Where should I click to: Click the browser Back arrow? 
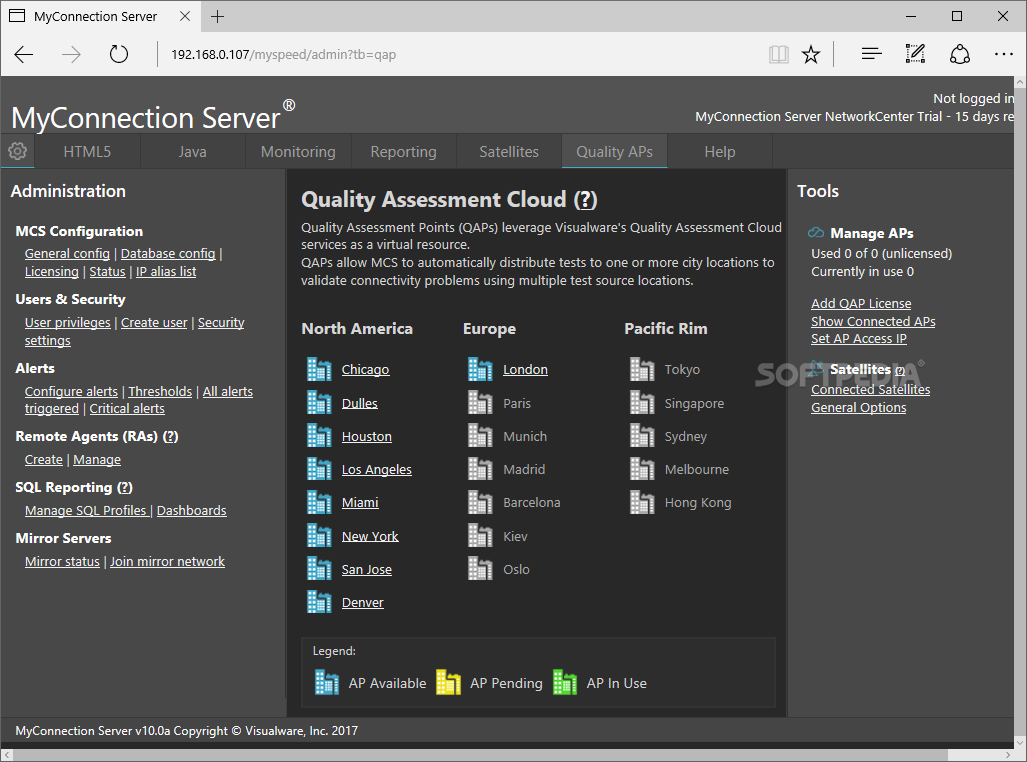[24, 54]
